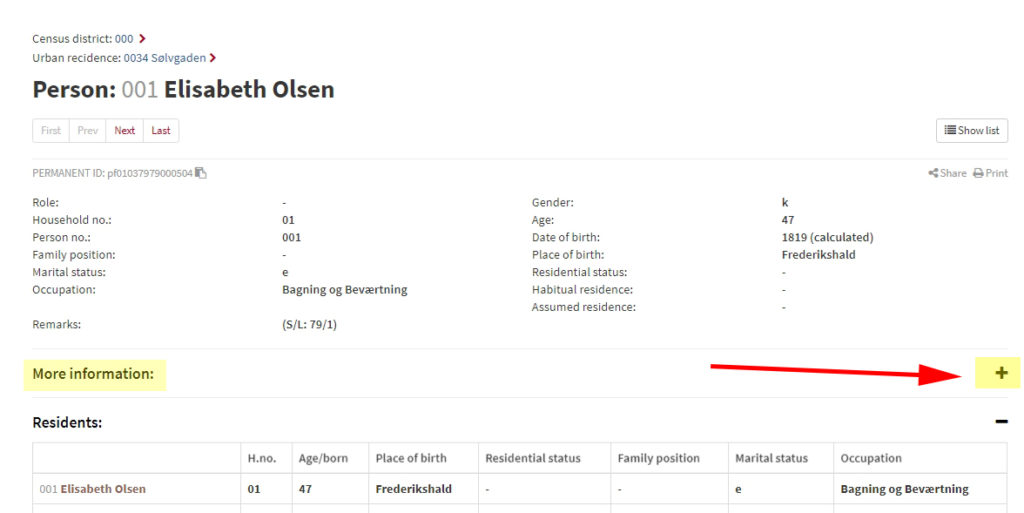Click the red chevron after Sølvgaden
The height and width of the screenshot is (513, 1024).
coord(213,58)
